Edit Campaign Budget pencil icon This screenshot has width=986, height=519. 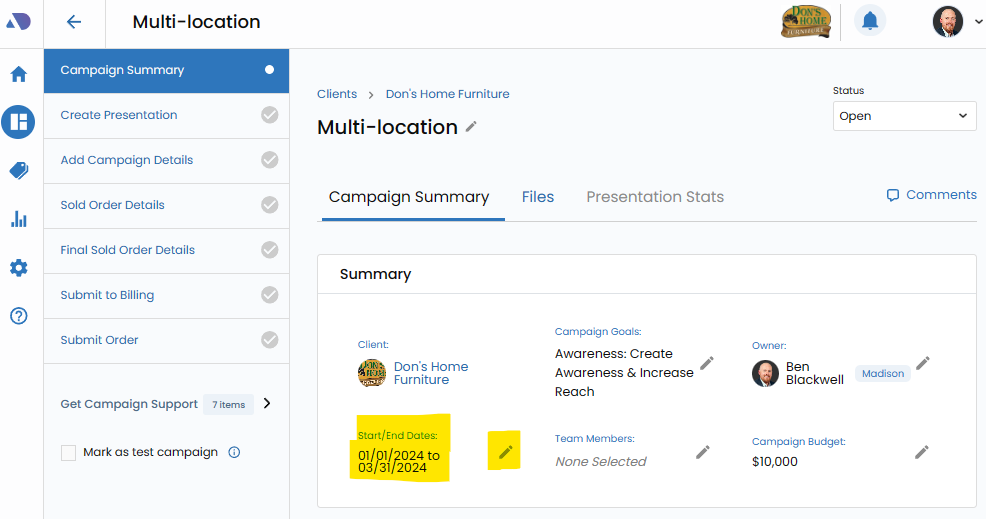[921, 452]
